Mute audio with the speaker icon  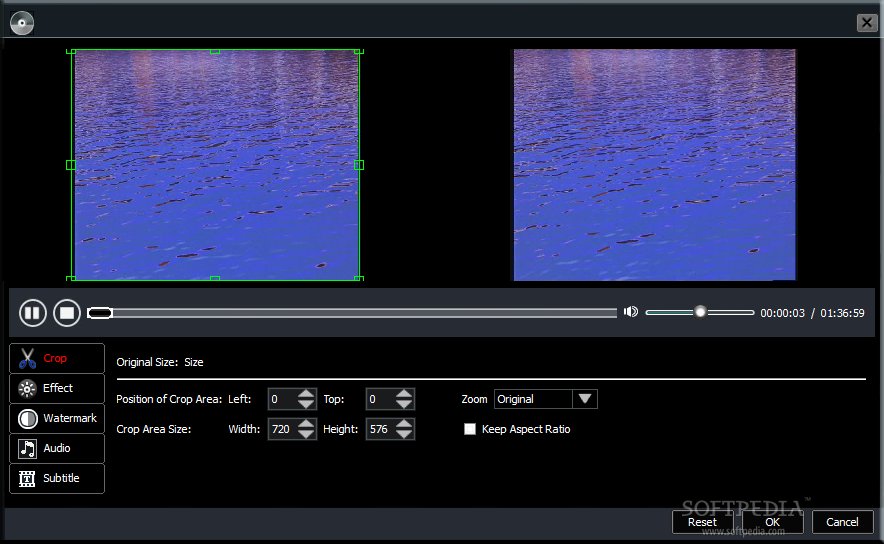pos(630,312)
